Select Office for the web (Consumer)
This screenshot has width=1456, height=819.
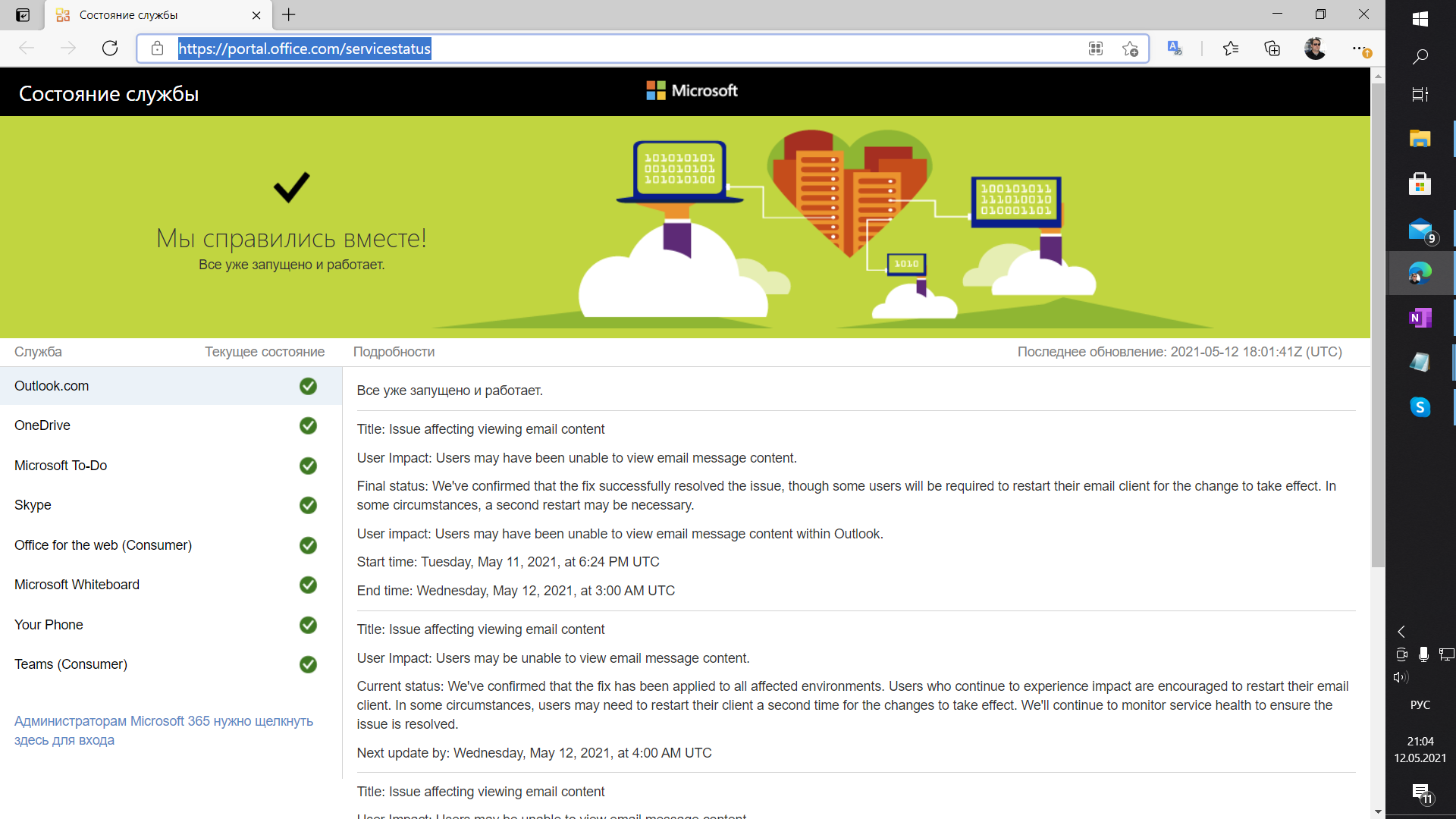[x=171, y=545]
